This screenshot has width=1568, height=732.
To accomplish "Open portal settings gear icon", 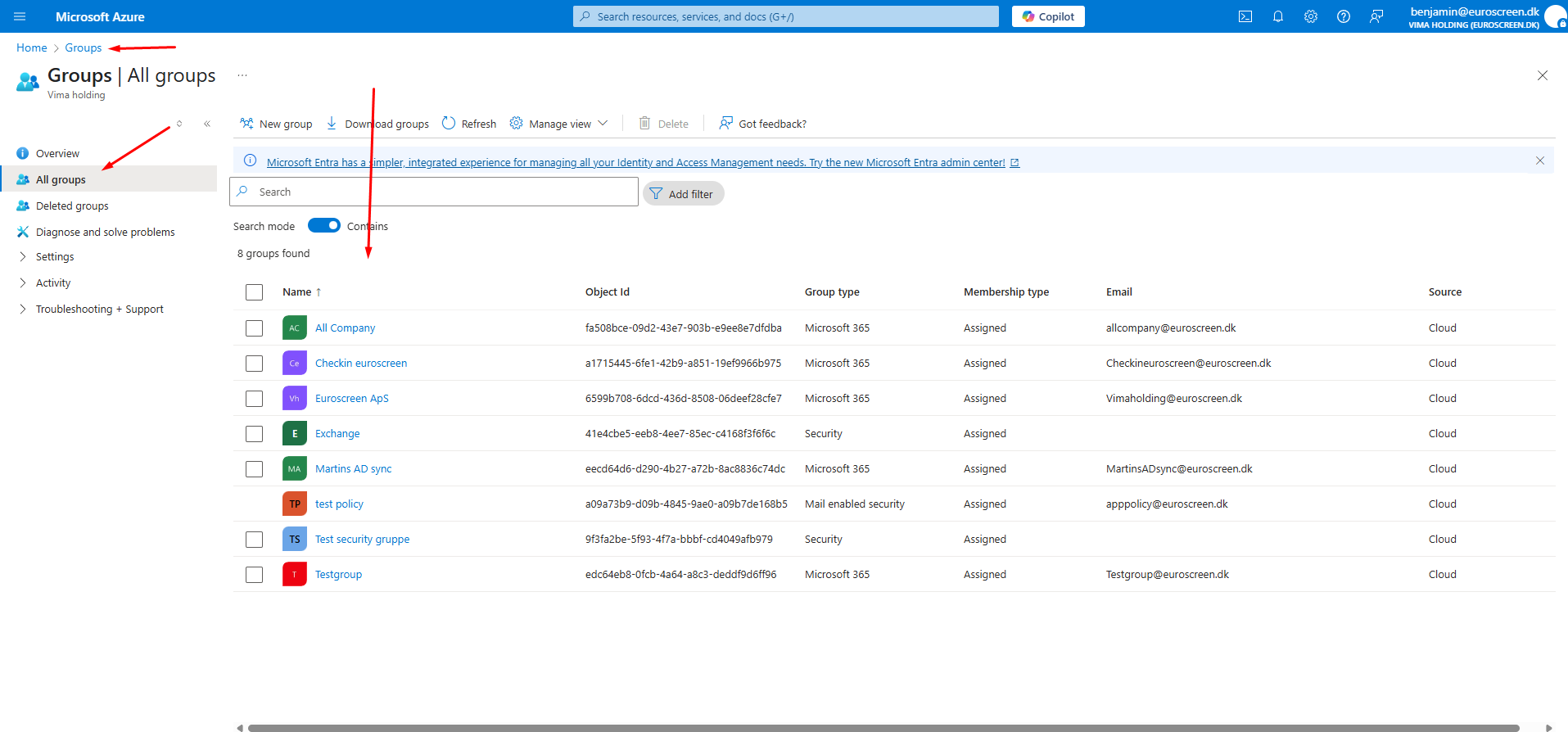I will pos(1311,16).
